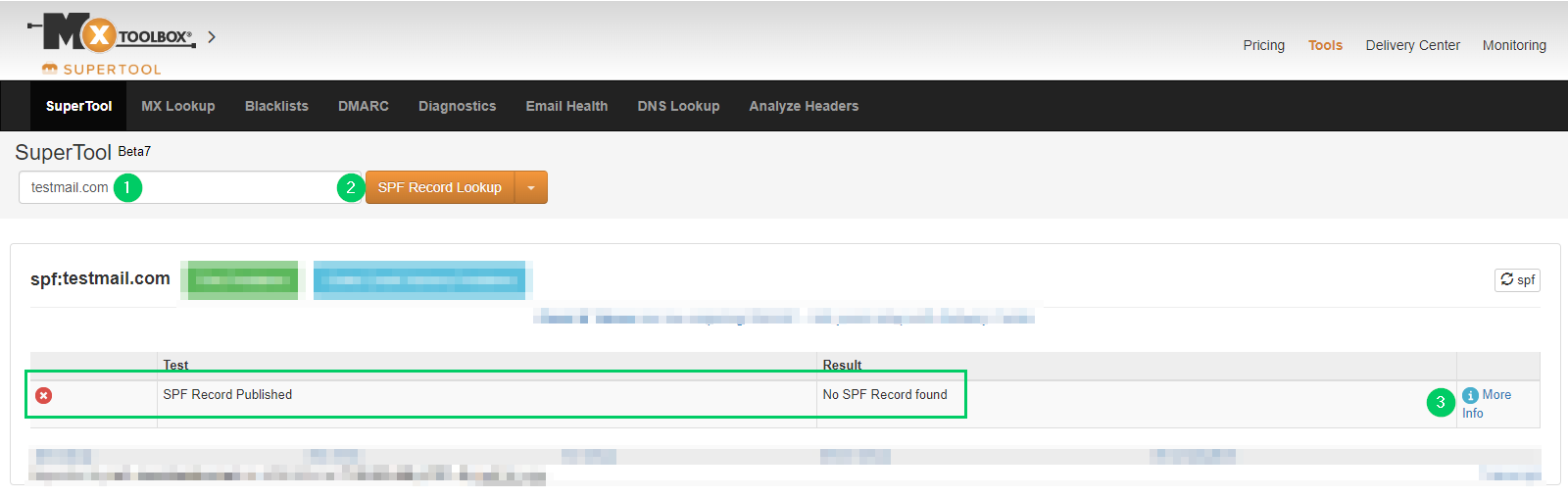
Task: Click the chevron beside MxToolbox logo
Action: [211, 37]
